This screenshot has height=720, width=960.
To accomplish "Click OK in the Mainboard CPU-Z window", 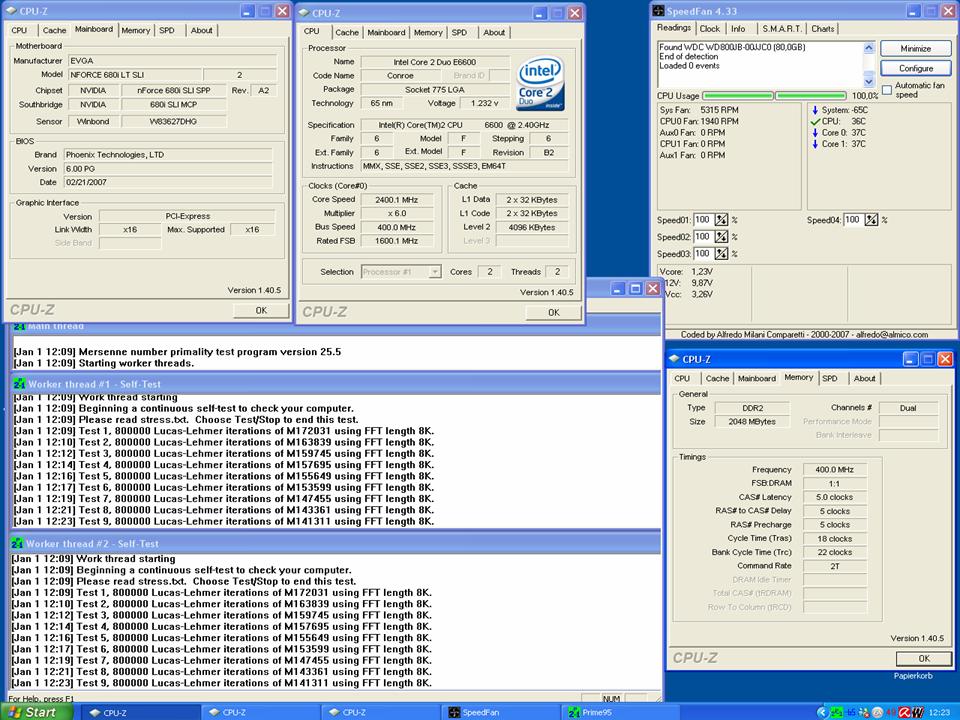I will tap(261, 310).
